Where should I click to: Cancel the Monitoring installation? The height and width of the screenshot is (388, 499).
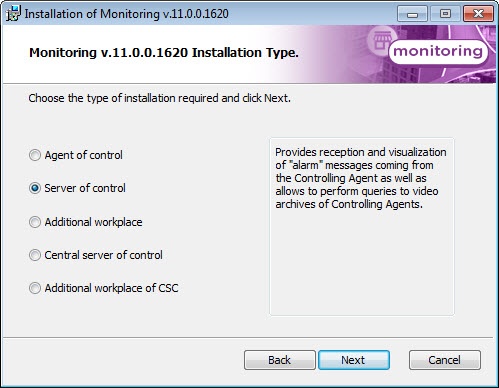point(445,360)
